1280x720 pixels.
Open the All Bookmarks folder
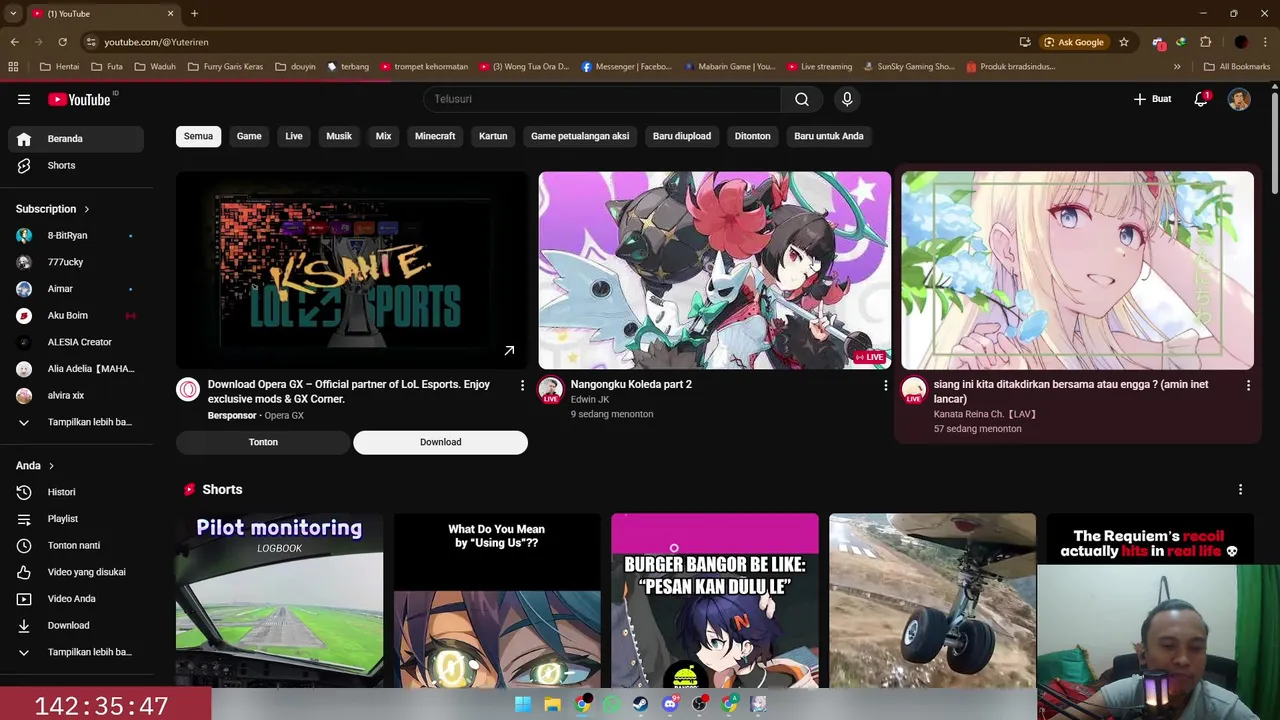[1237, 67]
